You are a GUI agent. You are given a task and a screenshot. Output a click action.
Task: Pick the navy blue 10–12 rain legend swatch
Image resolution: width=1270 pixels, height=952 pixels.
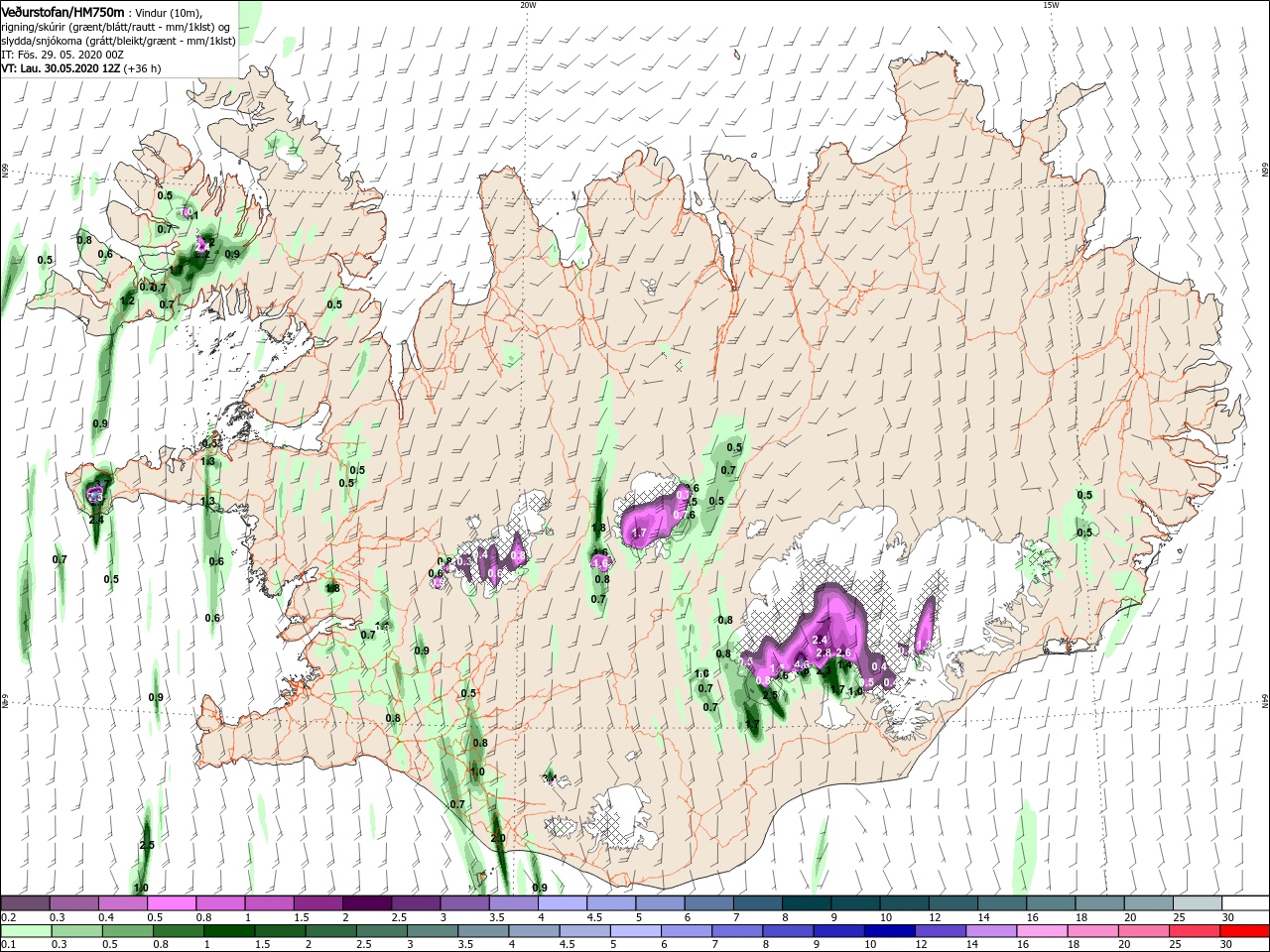pyautogui.click(x=889, y=931)
